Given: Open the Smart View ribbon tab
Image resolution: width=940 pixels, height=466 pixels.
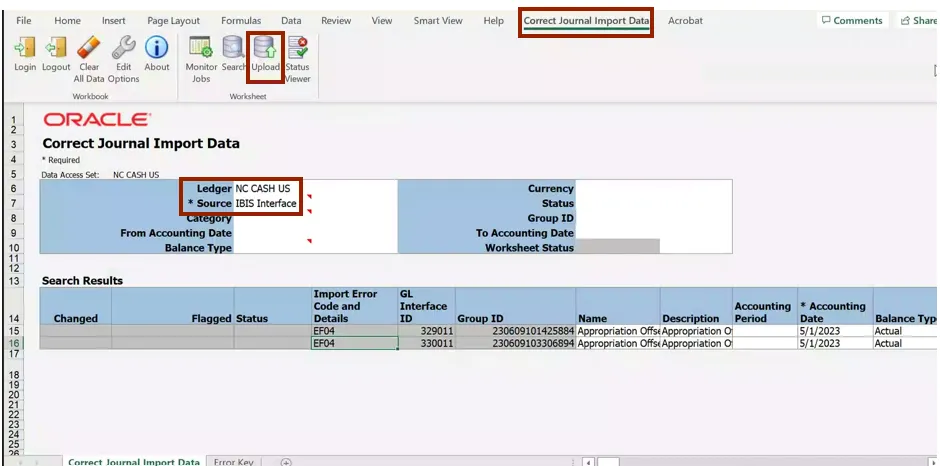Looking at the screenshot, I should (x=438, y=20).
